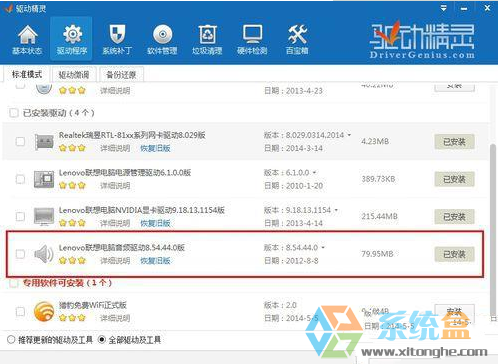Open 详细说明 link for 猎豹免费WiFi
The image size is (498, 364).
coord(115,318)
